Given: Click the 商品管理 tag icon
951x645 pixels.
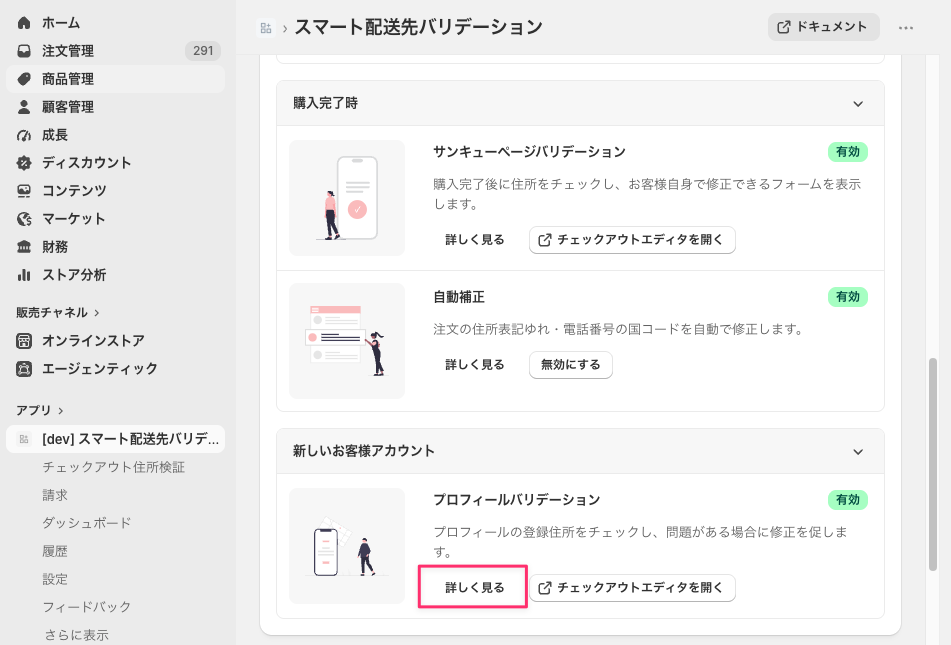Looking at the screenshot, I should (24, 79).
